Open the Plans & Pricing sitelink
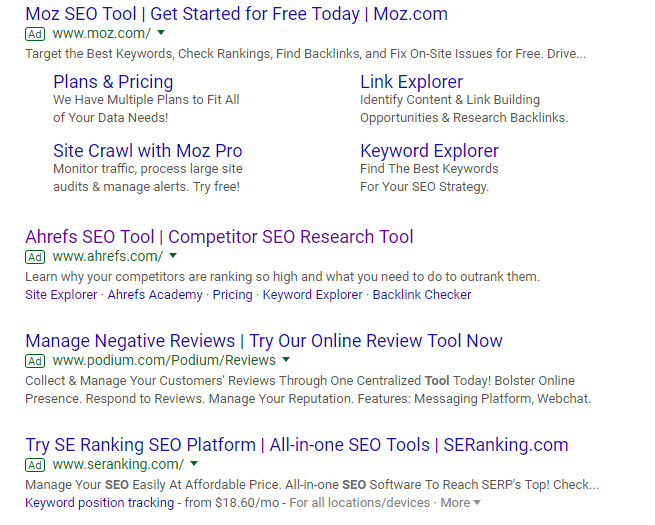Screen dimensions: 655x525 (113, 82)
